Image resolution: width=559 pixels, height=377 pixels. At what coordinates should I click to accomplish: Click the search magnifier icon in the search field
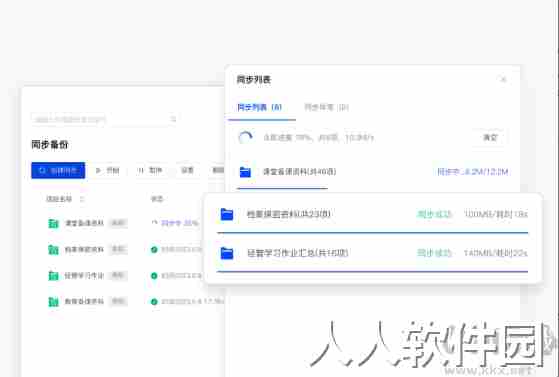[x=173, y=119]
